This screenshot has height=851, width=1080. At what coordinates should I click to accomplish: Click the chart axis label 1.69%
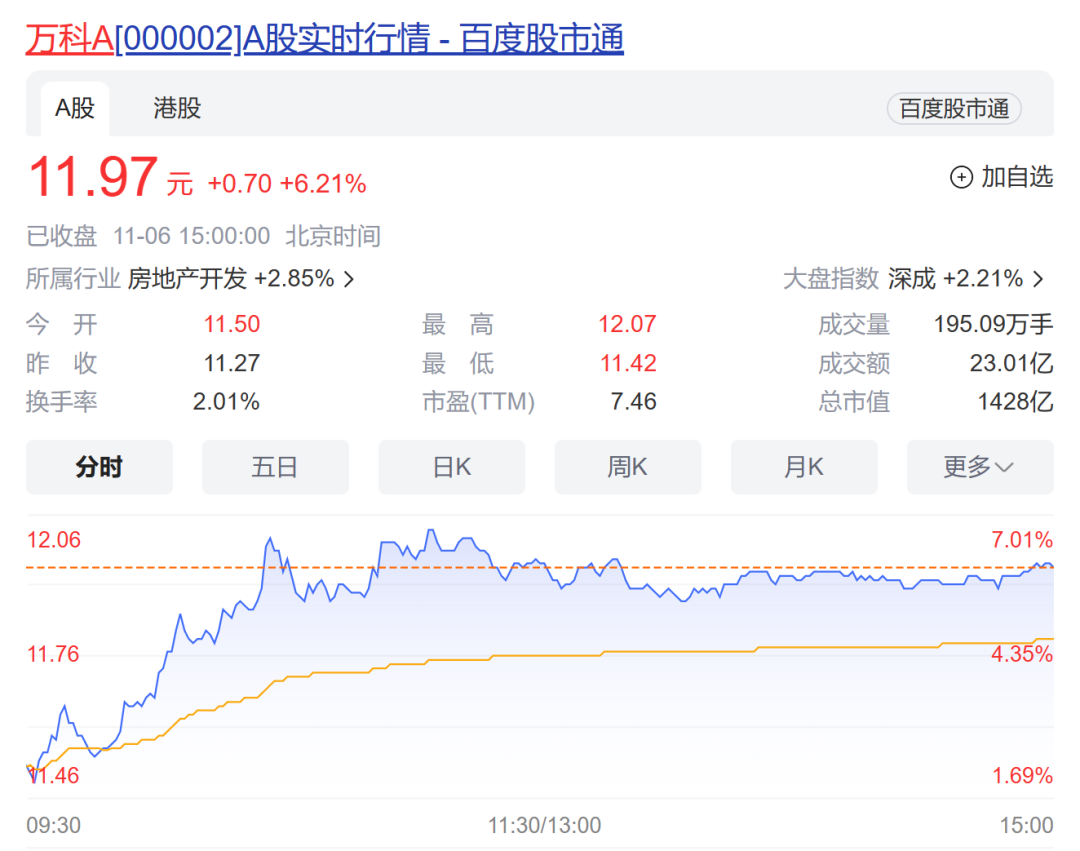(x=1023, y=776)
